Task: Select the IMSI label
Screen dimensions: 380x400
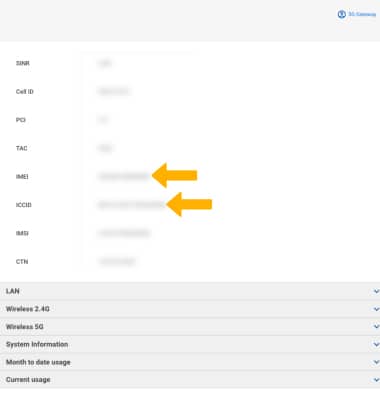Action: tap(22, 233)
